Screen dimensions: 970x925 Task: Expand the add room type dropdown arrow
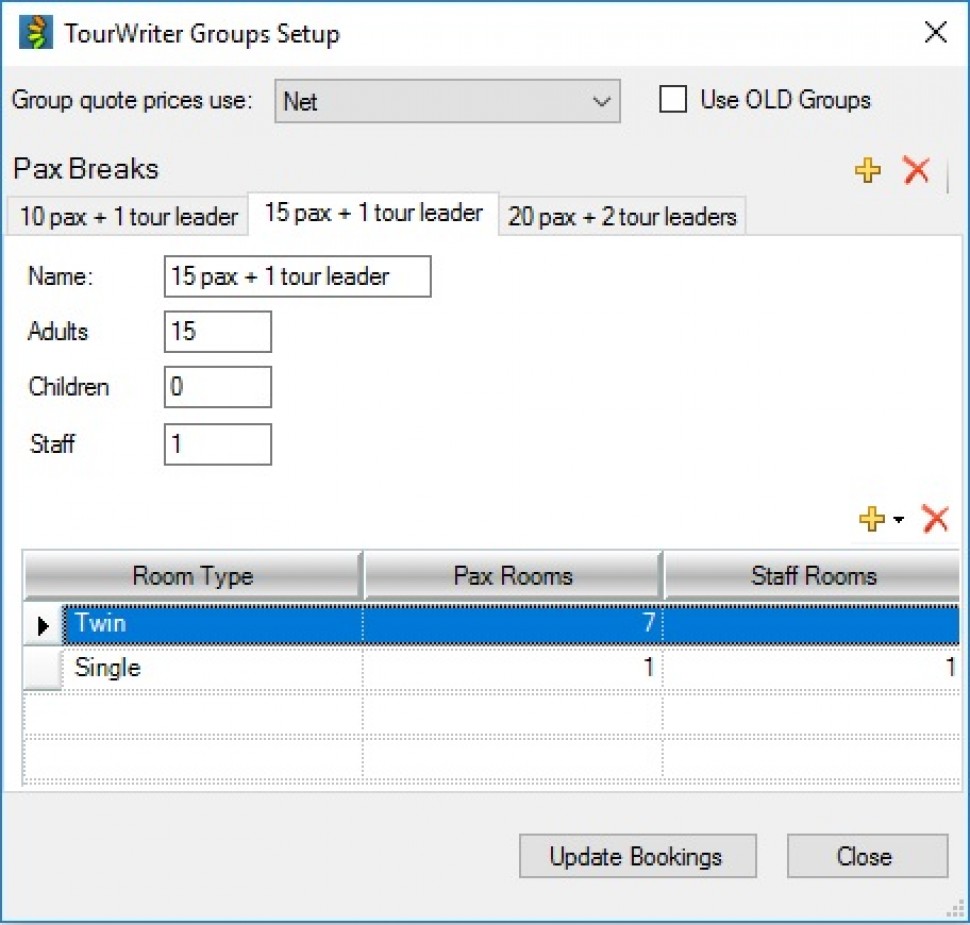coord(898,520)
